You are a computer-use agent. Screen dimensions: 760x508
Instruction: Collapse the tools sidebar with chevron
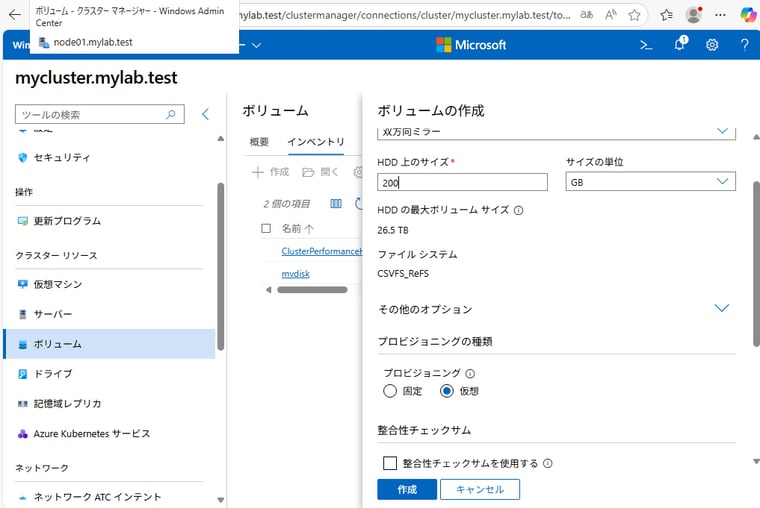point(206,114)
